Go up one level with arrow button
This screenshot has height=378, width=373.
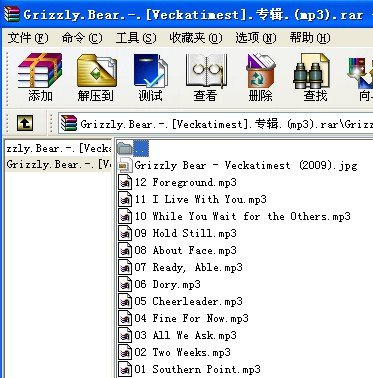pos(25,123)
